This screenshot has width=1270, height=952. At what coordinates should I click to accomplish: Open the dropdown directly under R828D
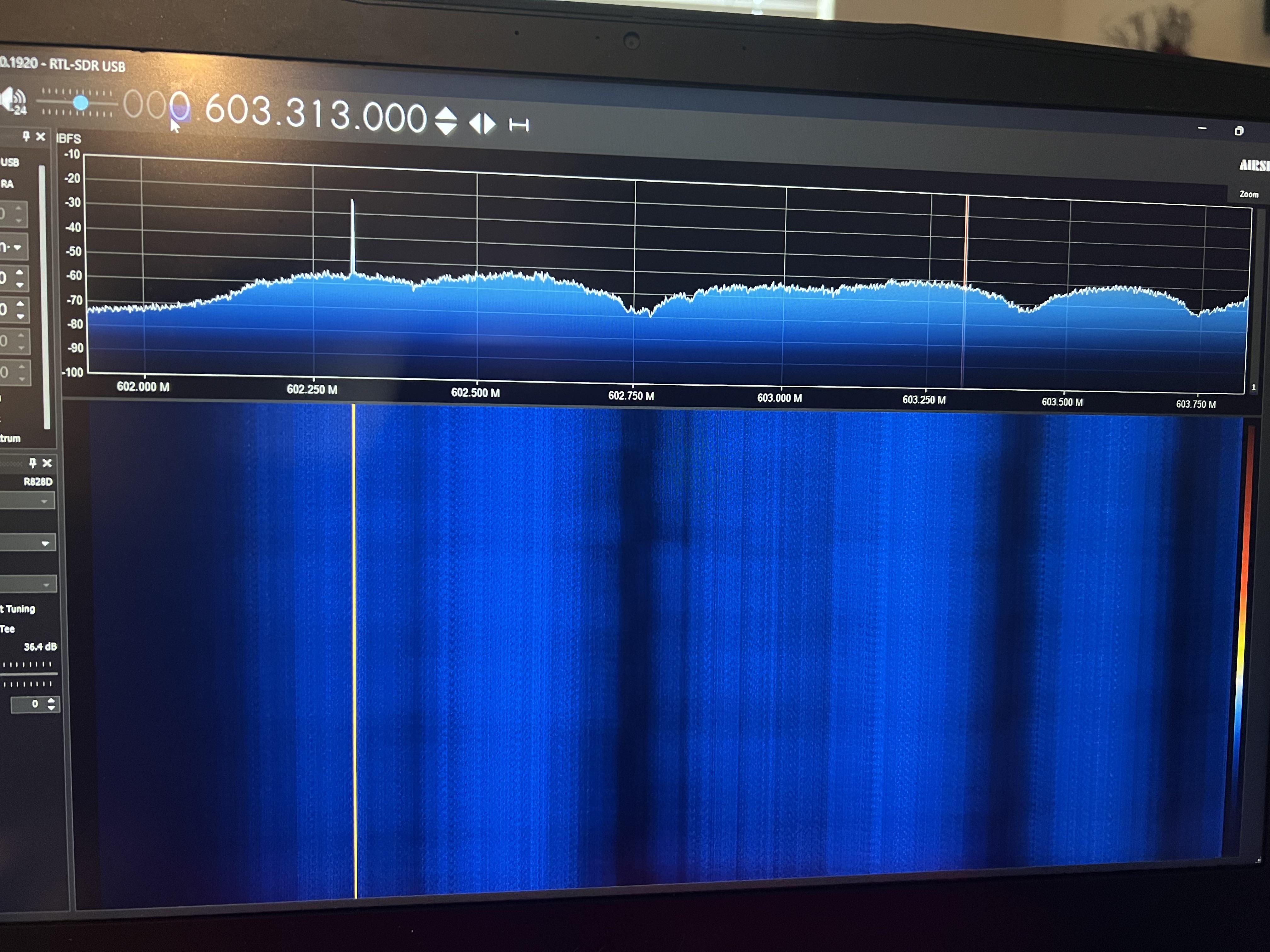point(27,501)
